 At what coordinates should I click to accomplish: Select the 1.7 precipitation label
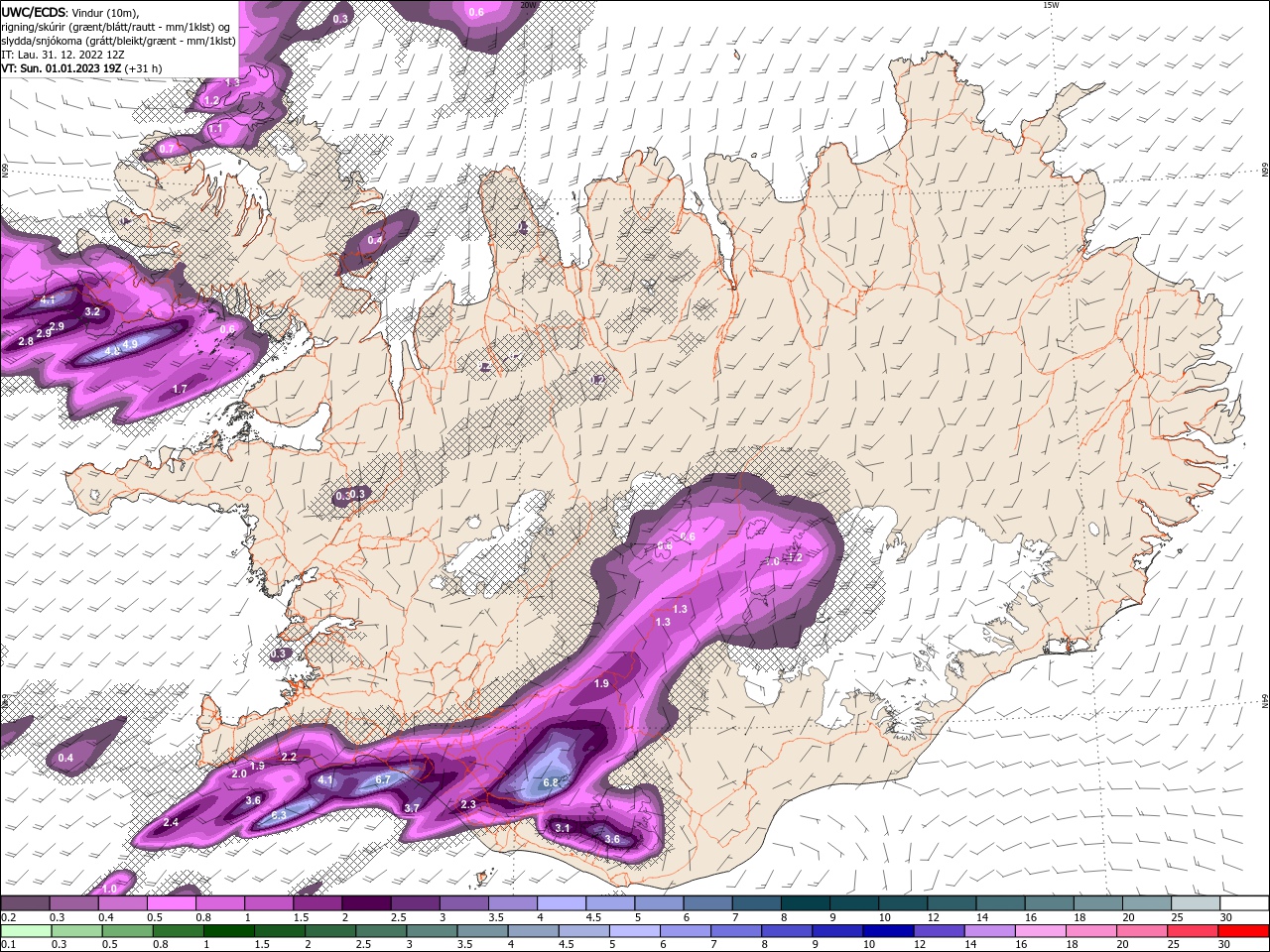(x=180, y=389)
